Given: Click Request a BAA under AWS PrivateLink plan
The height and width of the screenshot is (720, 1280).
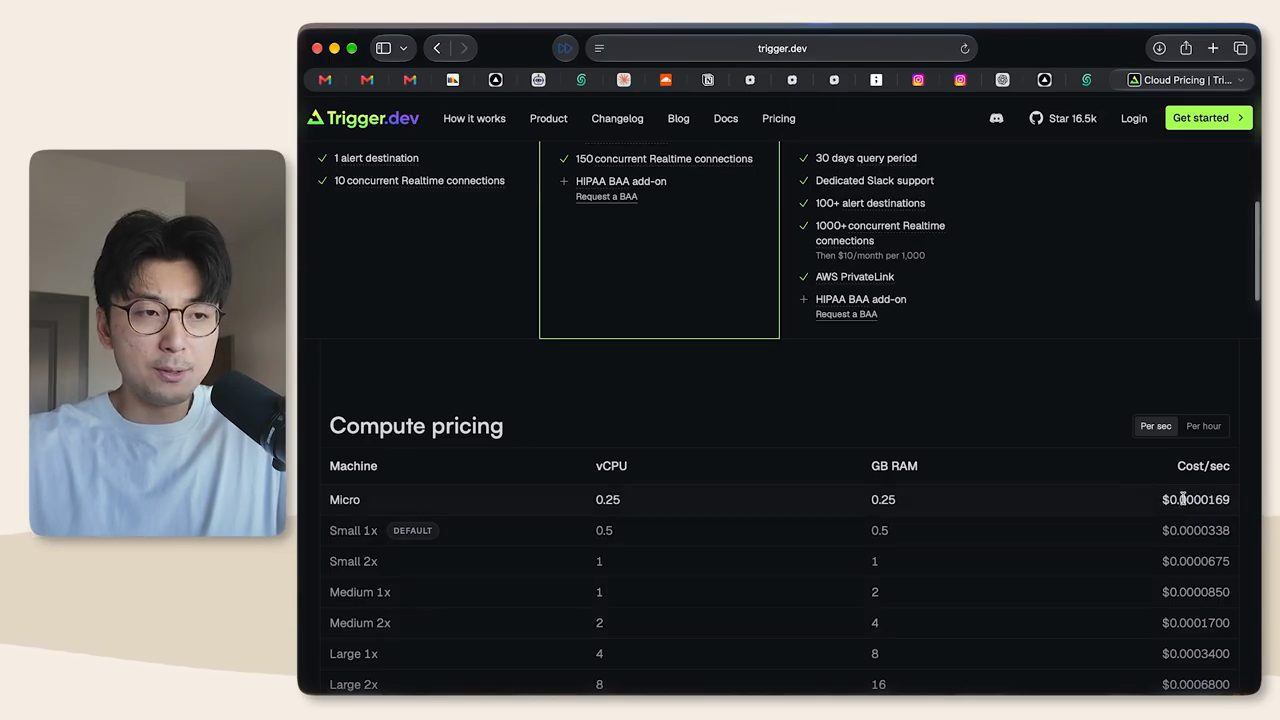Looking at the screenshot, I should (846, 314).
